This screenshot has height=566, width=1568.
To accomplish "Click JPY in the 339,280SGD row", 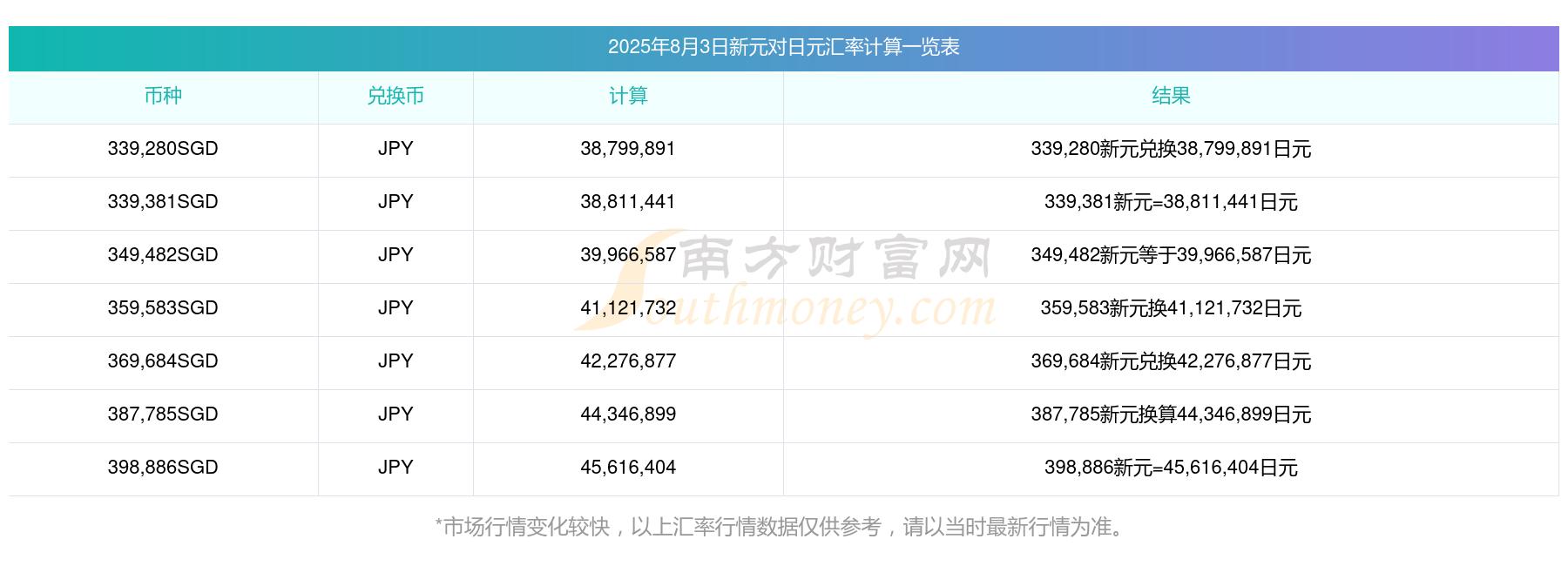I will (395, 149).
